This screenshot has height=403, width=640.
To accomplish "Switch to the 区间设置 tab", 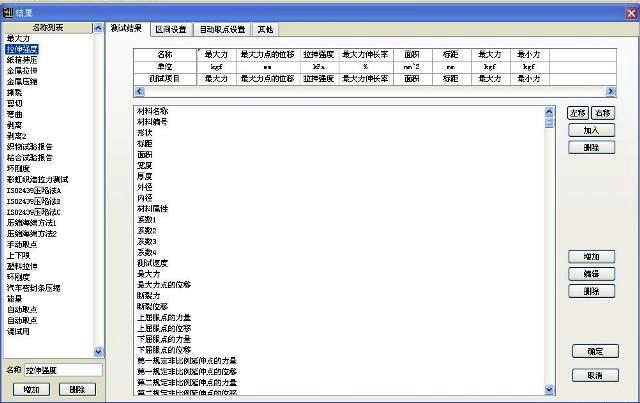I will pos(169,30).
